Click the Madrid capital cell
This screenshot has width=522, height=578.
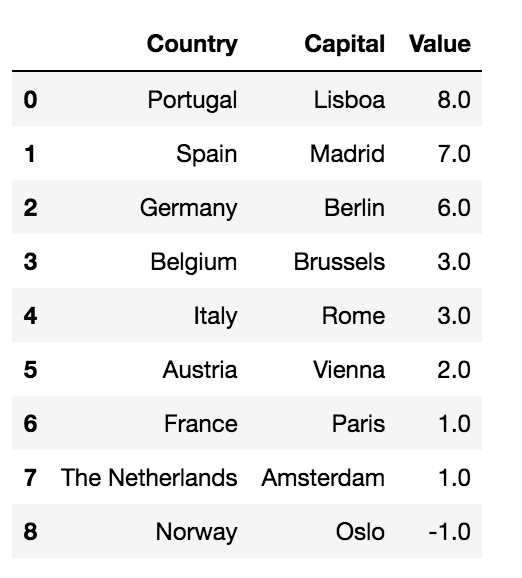click(x=347, y=153)
